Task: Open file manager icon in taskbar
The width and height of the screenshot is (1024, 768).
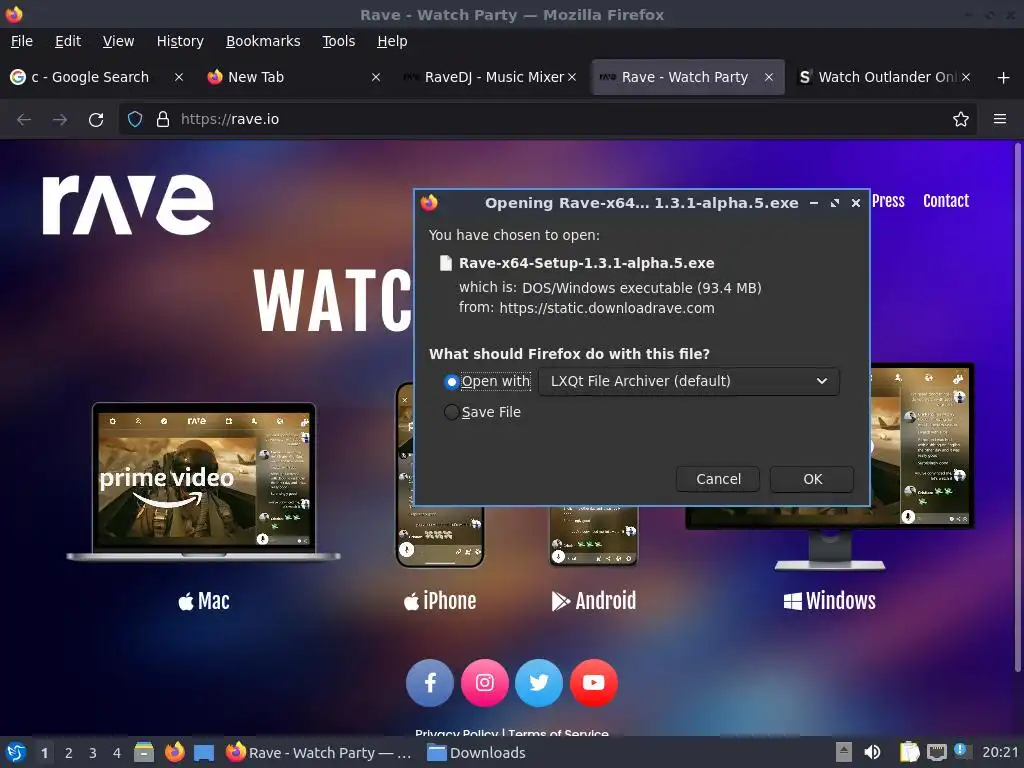Action: pyautogui.click(x=144, y=753)
